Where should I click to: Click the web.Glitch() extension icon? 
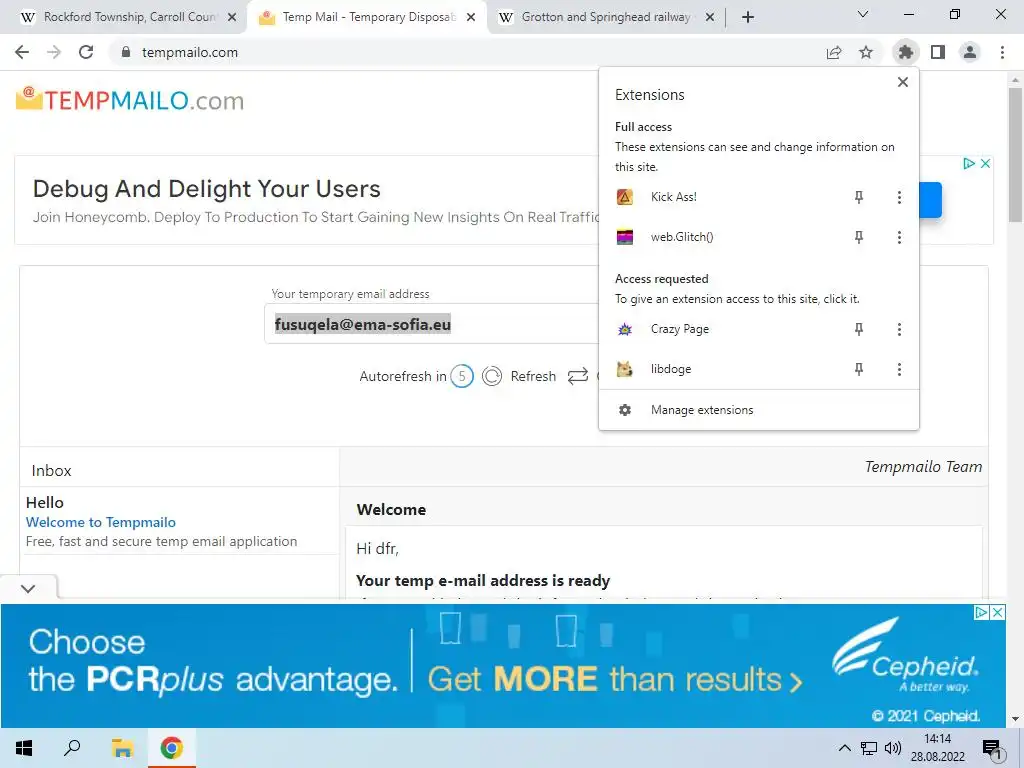625,237
